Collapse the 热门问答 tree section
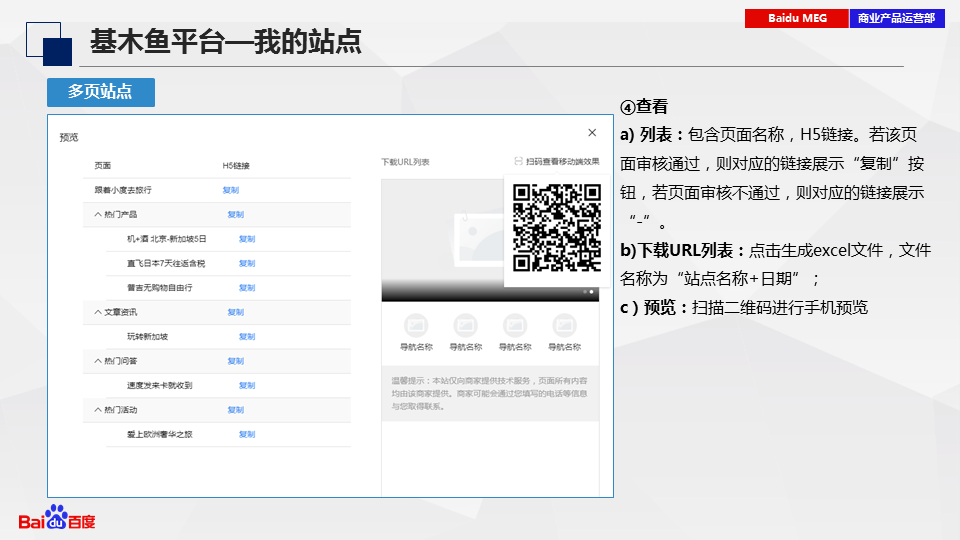Viewport: 960px width, 540px height. click(98, 361)
